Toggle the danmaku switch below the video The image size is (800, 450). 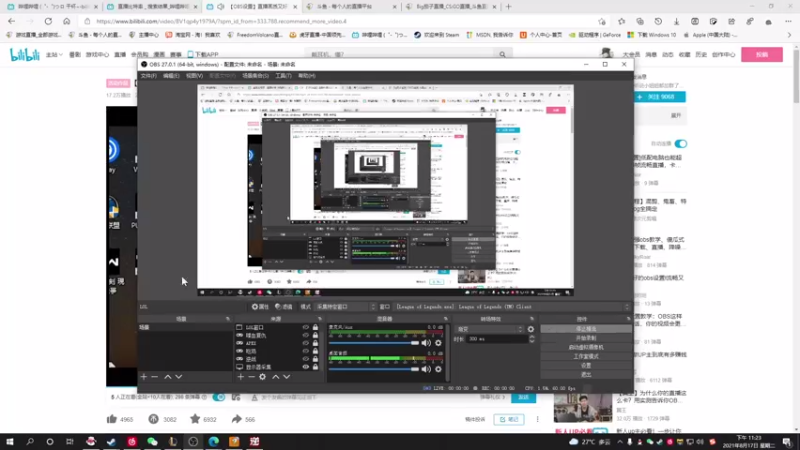click(x=219, y=397)
